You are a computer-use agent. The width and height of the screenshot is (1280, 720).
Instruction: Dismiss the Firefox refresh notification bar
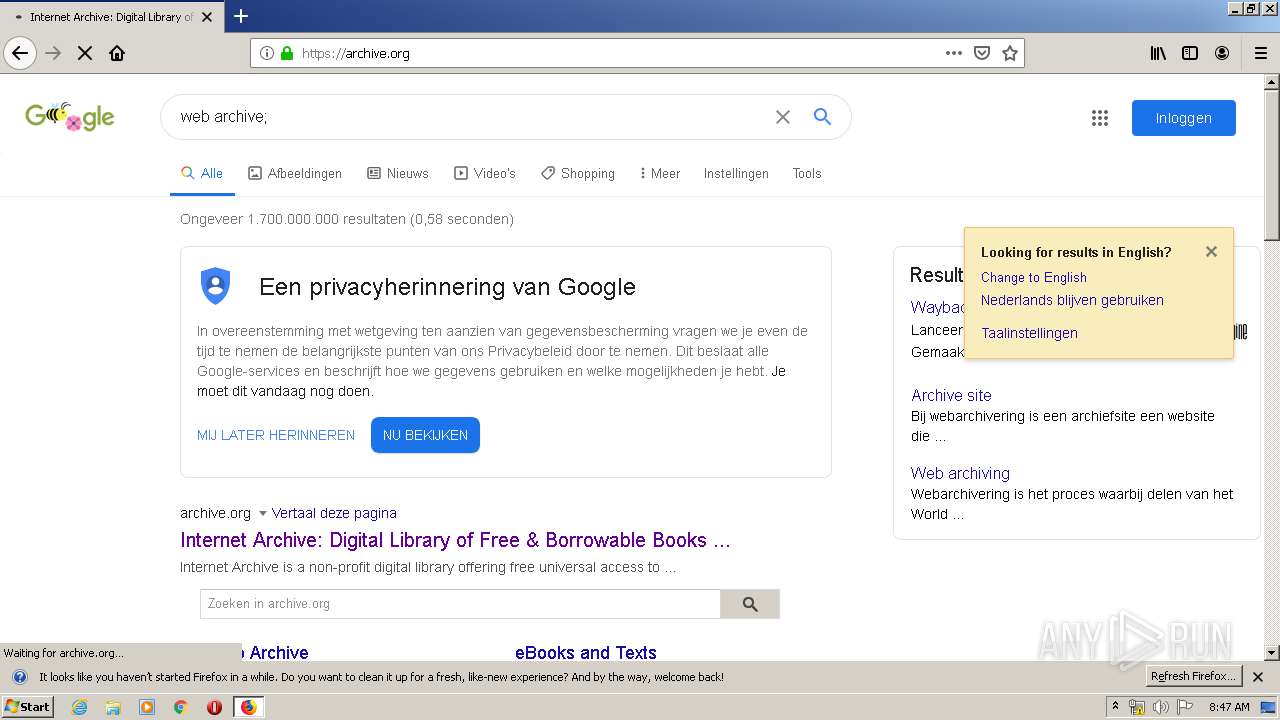pos(1258,677)
